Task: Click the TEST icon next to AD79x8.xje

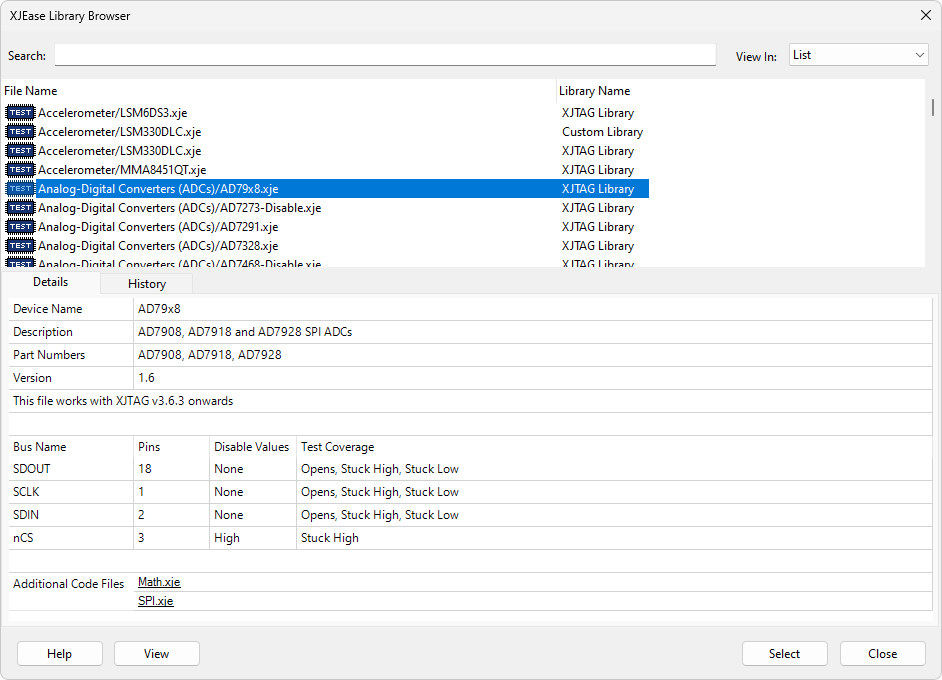Action: (20, 189)
